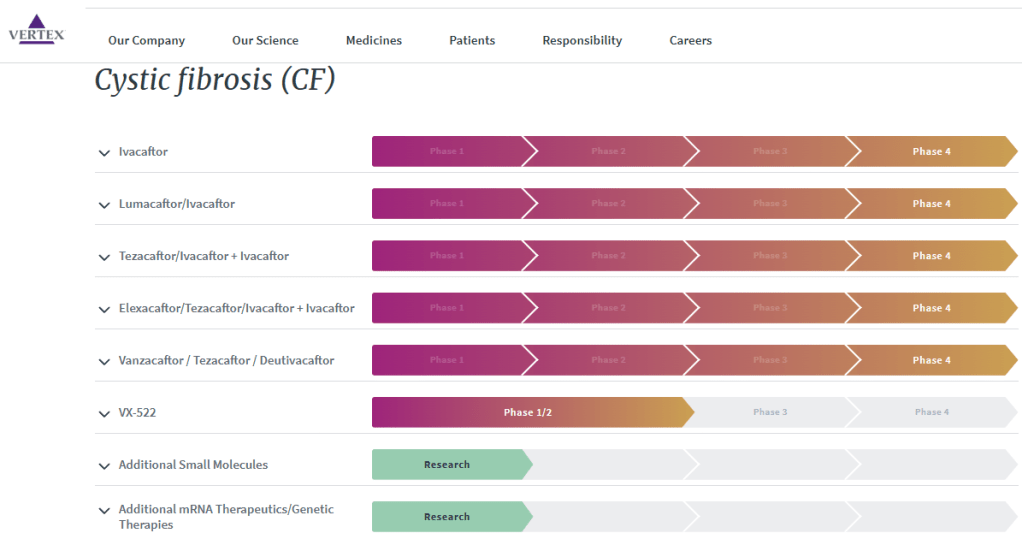Open the Our Science menu
Screen dimensions: 1022x533
pyautogui.click(x=265, y=41)
